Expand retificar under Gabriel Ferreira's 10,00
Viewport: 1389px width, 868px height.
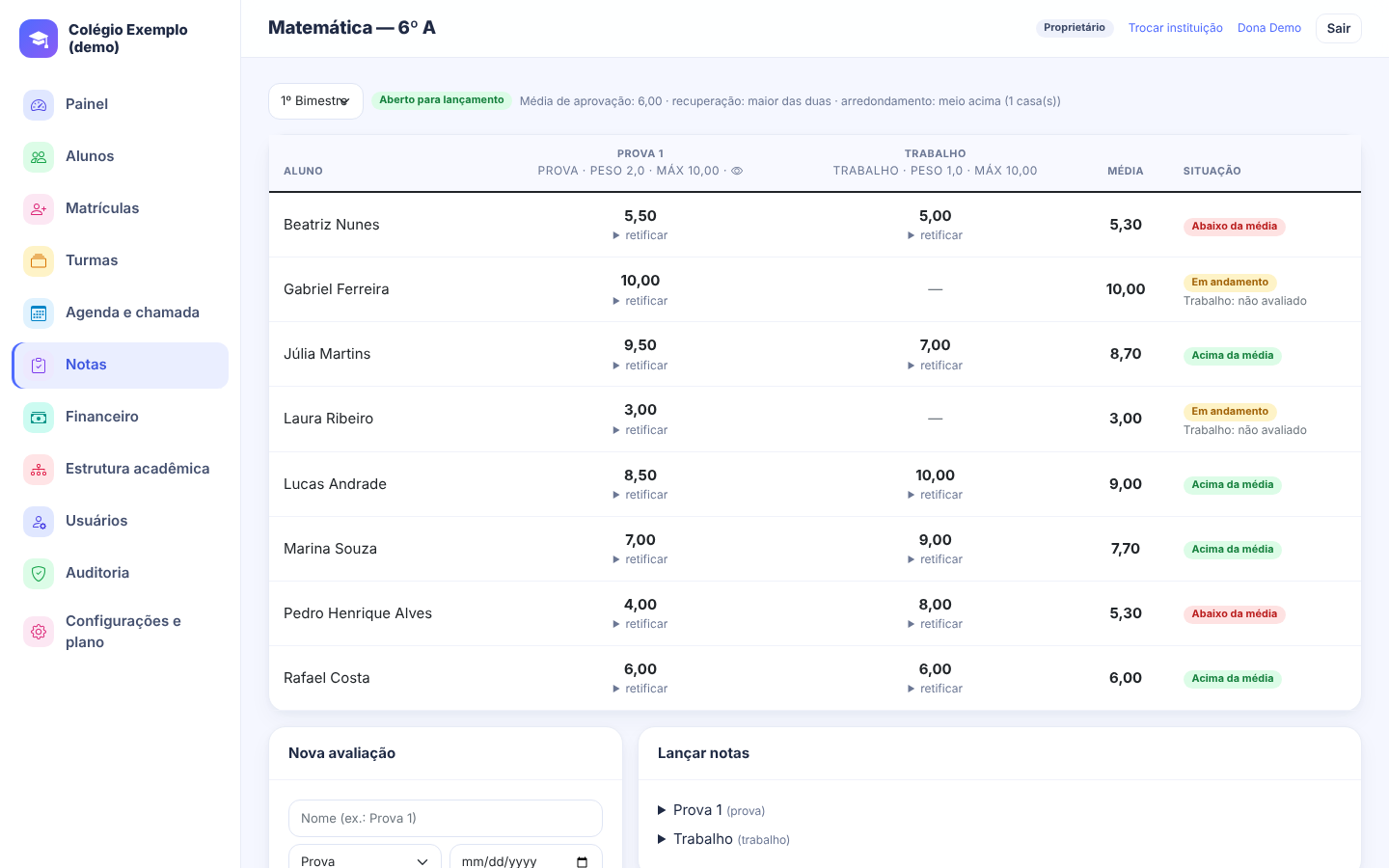640,301
